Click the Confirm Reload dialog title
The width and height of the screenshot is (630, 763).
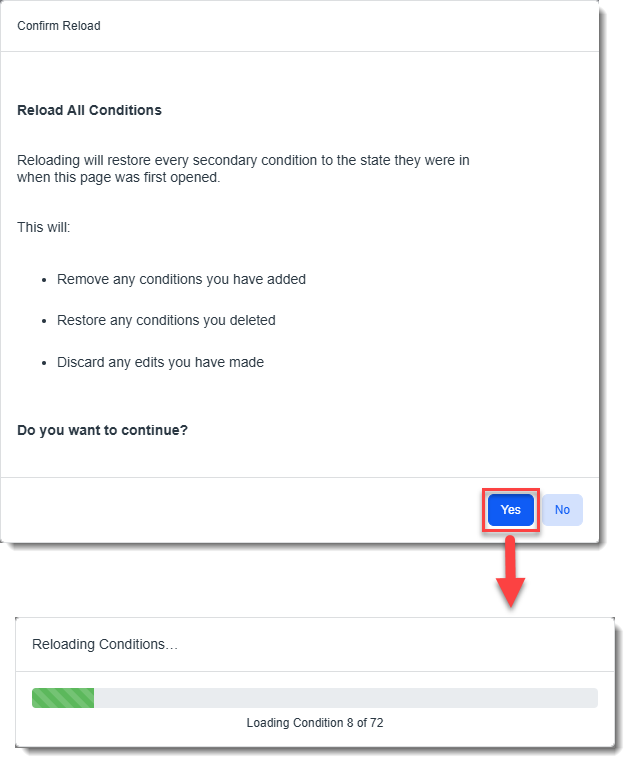(59, 26)
